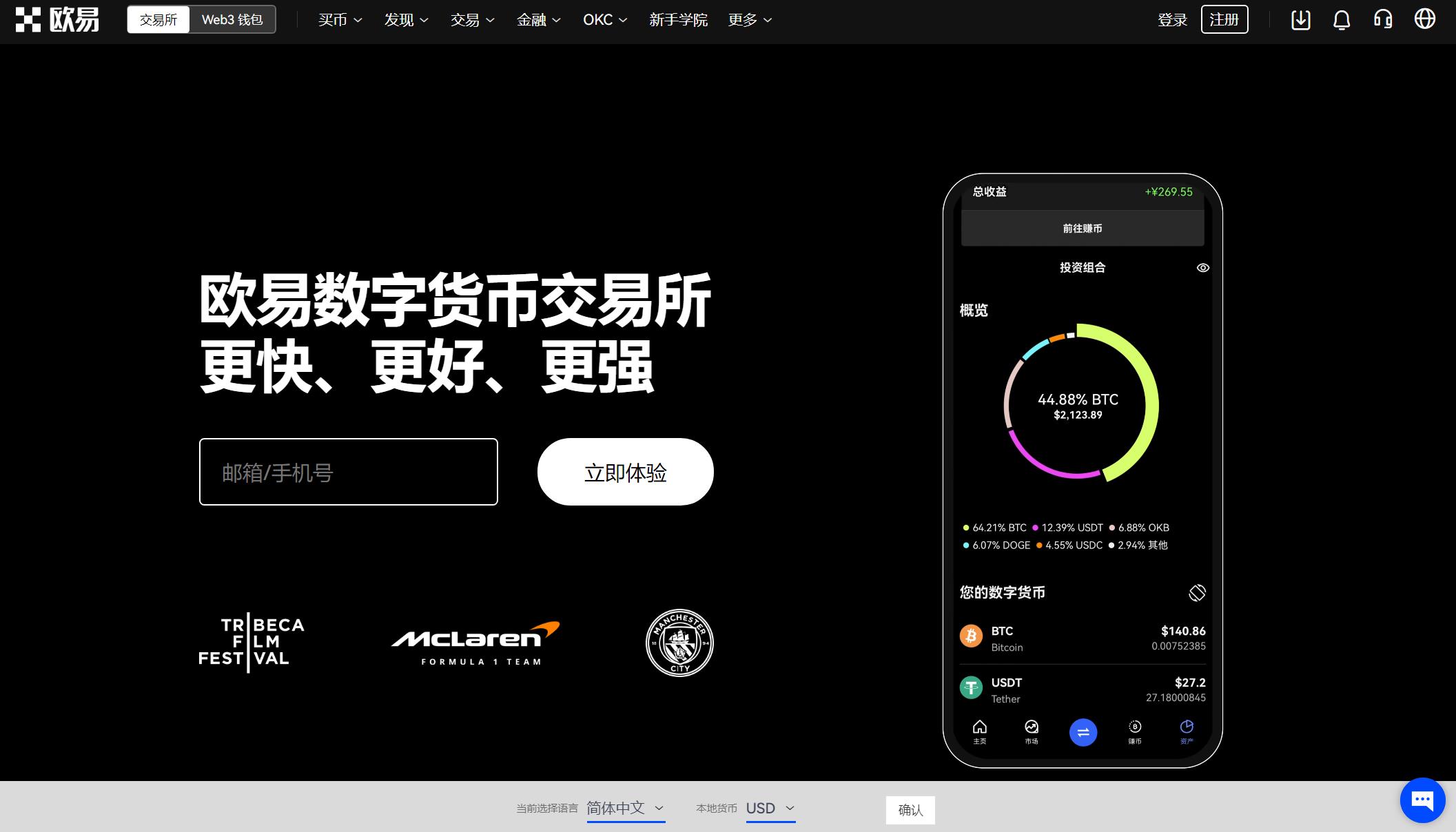The height and width of the screenshot is (832, 1456).
Task: Select USD local currency dropdown
Action: (x=770, y=809)
